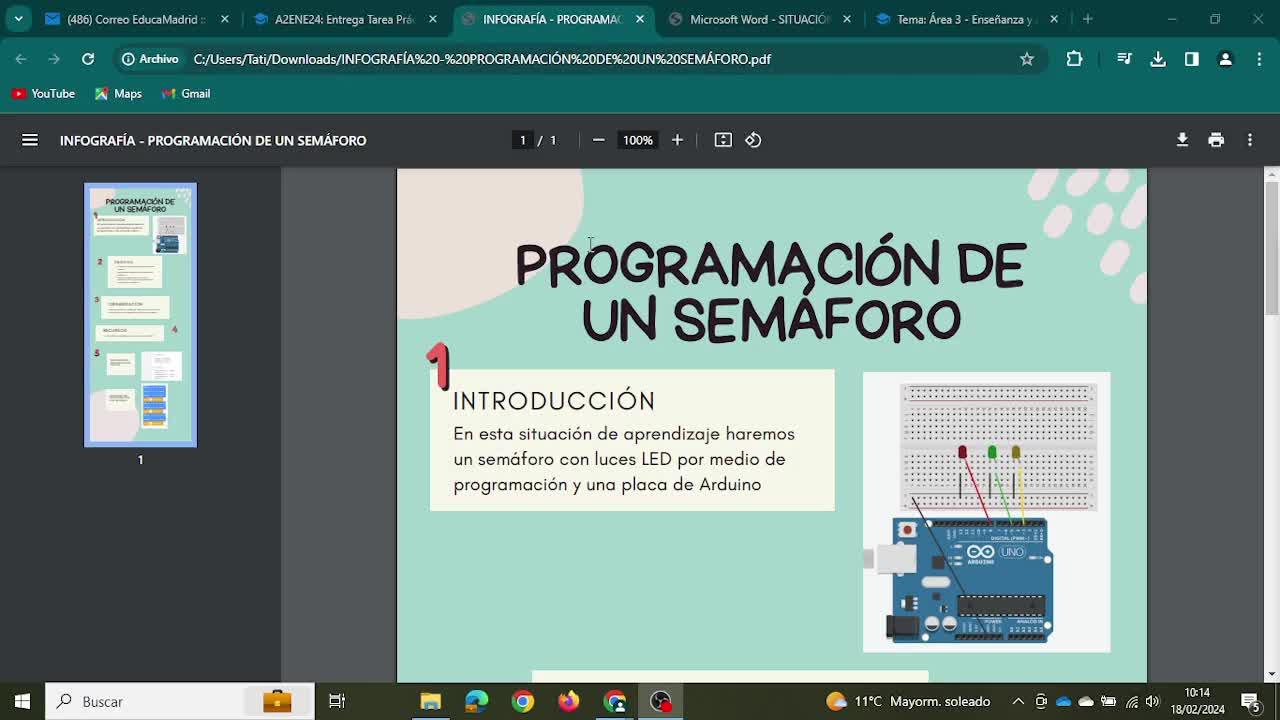Bookmark this page with the star icon

pyautogui.click(x=1026, y=59)
